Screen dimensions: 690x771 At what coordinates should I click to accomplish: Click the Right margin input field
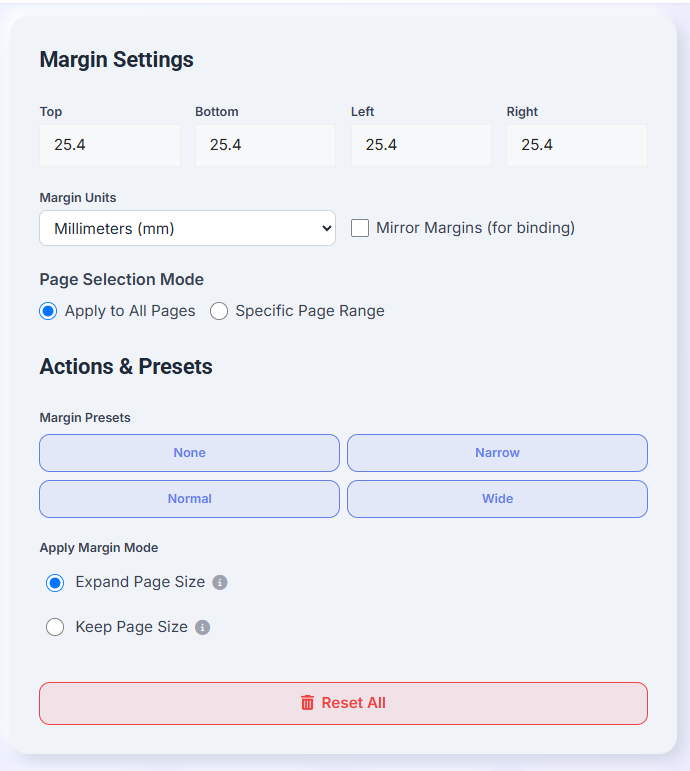(577, 145)
